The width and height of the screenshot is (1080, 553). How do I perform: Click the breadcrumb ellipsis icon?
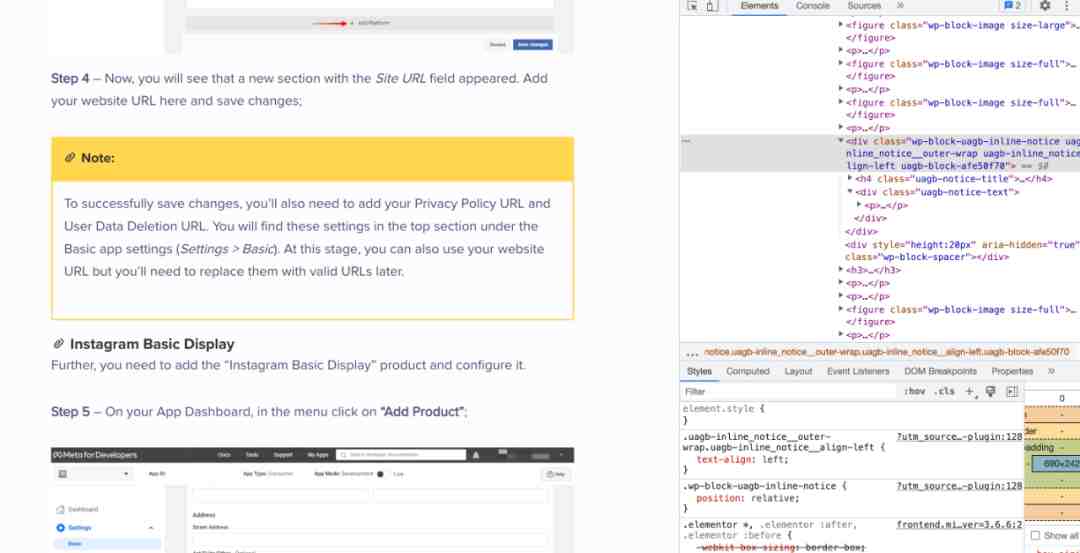pyautogui.click(x=692, y=353)
